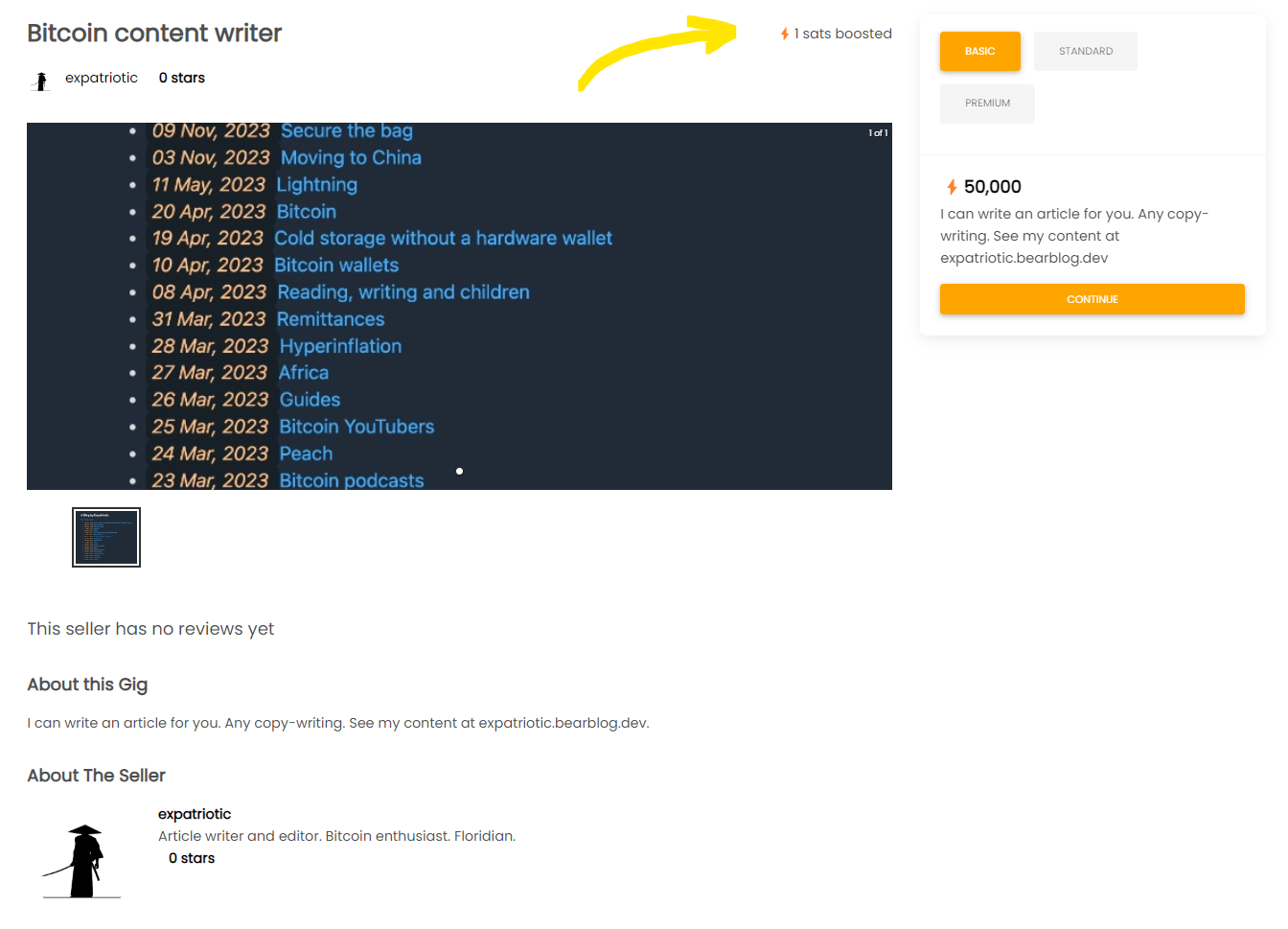Click the orange lightning icon beside 50,000
This screenshot has width=1288, height=929.
(952, 187)
